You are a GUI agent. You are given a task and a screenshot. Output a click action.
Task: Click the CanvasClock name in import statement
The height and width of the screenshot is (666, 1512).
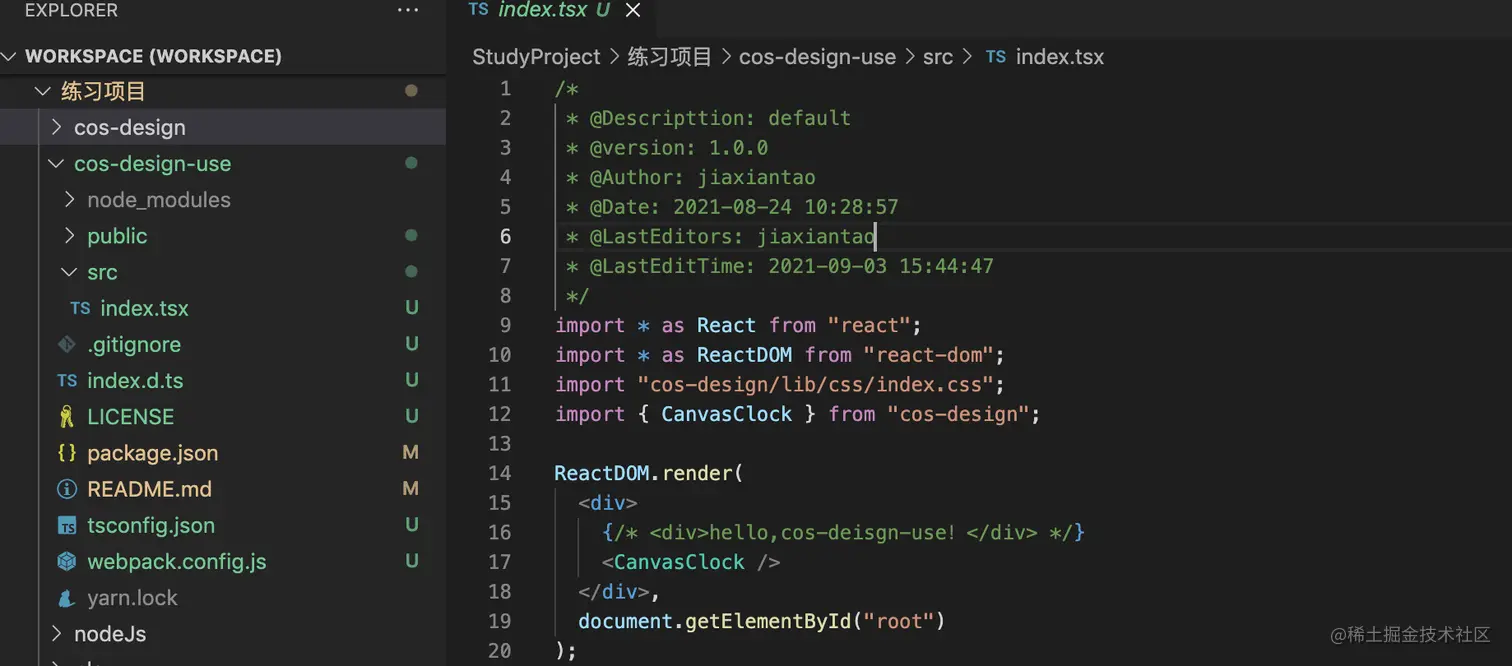[x=727, y=414]
